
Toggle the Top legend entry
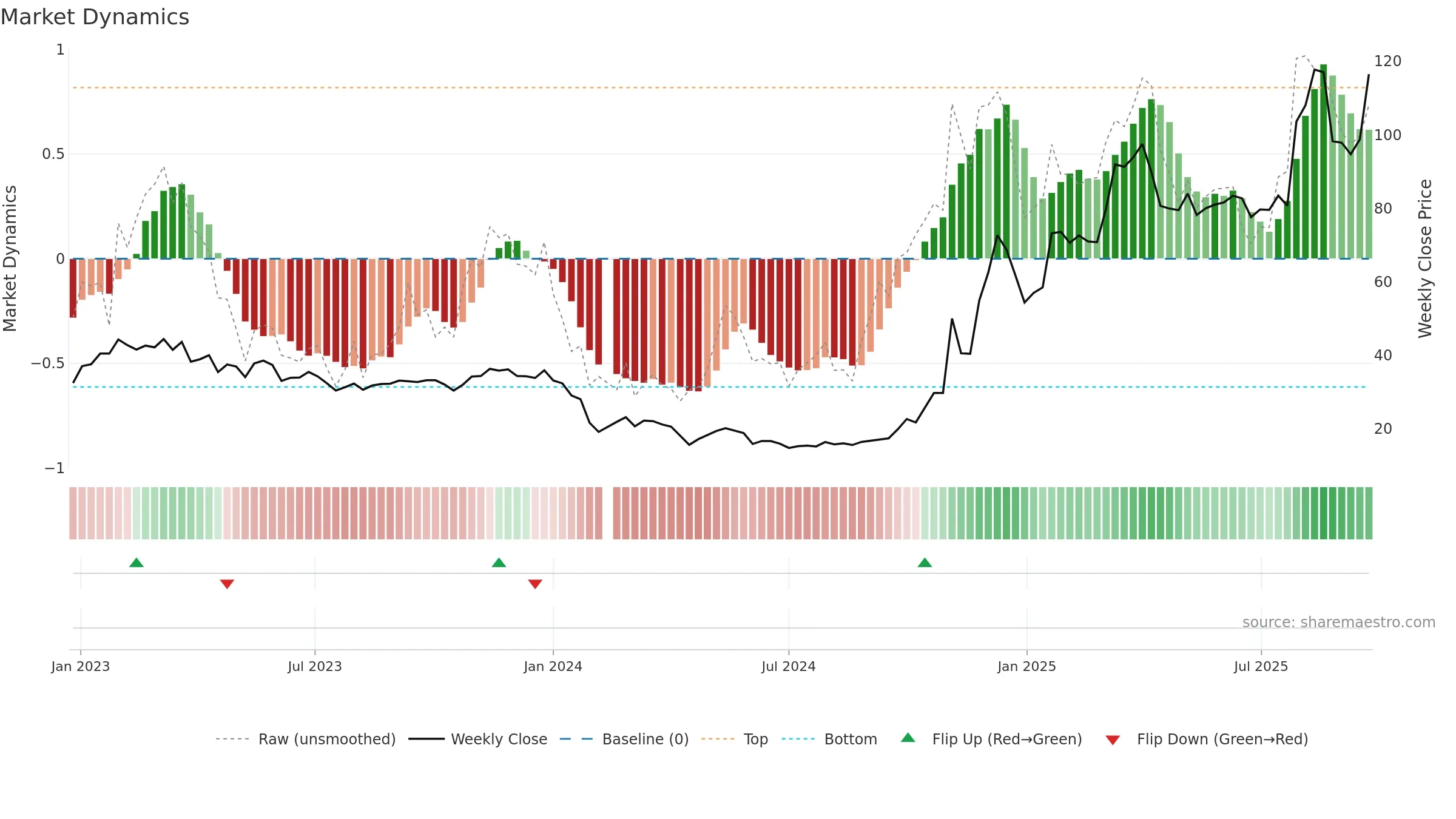tap(735, 739)
